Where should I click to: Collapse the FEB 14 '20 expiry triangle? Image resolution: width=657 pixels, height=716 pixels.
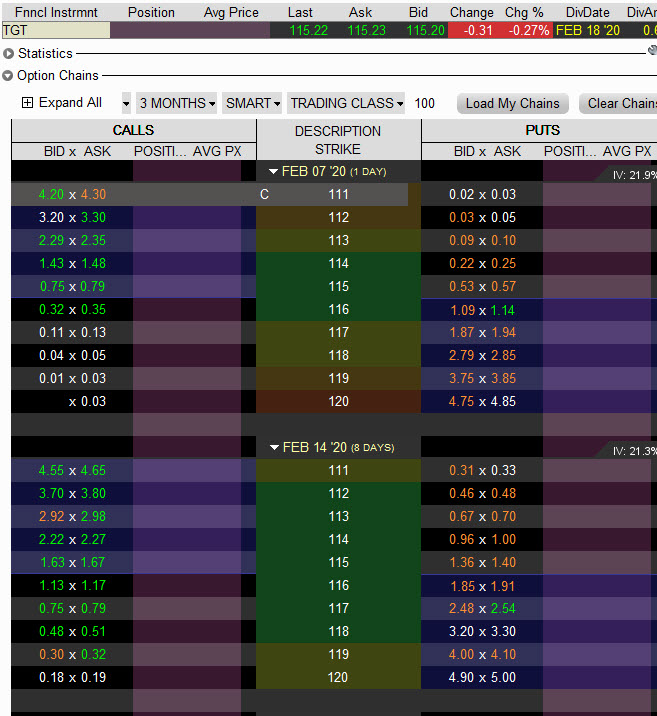click(x=274, y=448)
